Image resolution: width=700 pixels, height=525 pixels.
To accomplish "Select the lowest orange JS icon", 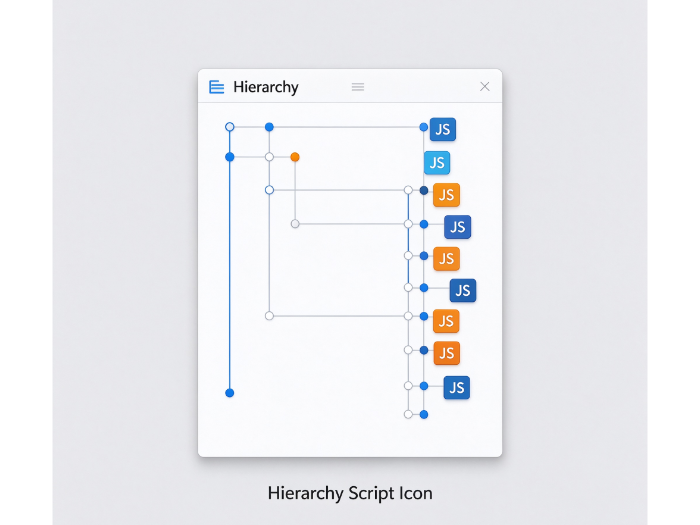I will coord(447,353).
